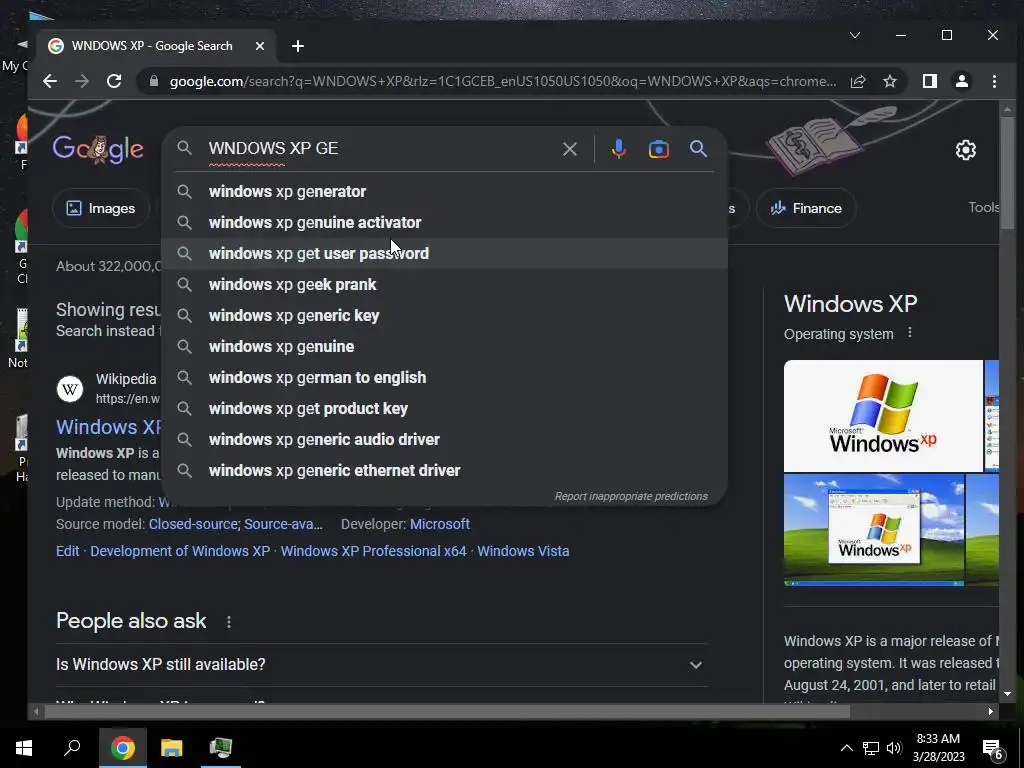Choose suggestion 'windows xp get user password'
Image resolution: width=1024 pixels, height=768 pixels.
click(x=444, y=253)
